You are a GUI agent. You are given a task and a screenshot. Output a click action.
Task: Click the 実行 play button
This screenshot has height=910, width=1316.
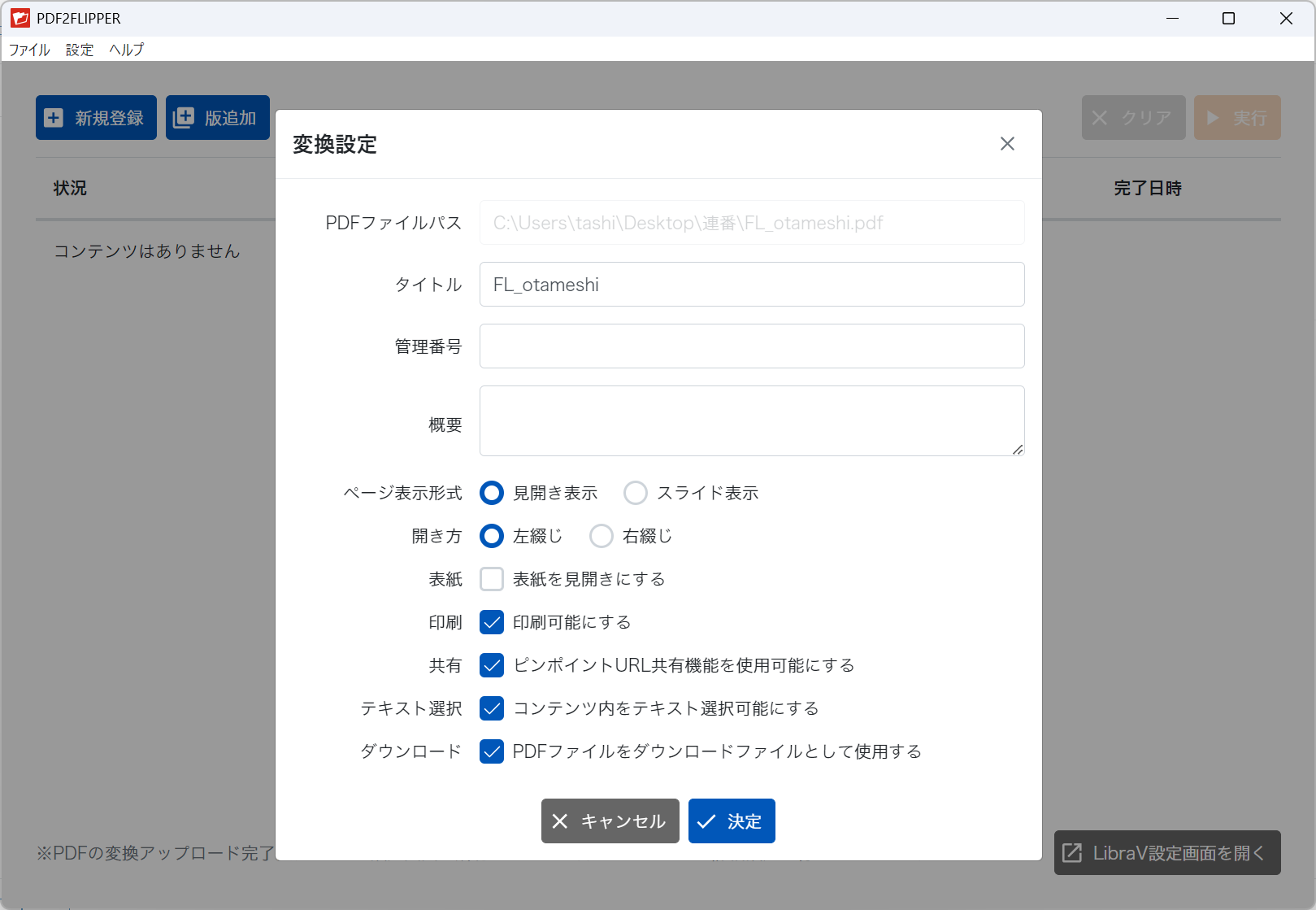click(x=1236, y=118)
